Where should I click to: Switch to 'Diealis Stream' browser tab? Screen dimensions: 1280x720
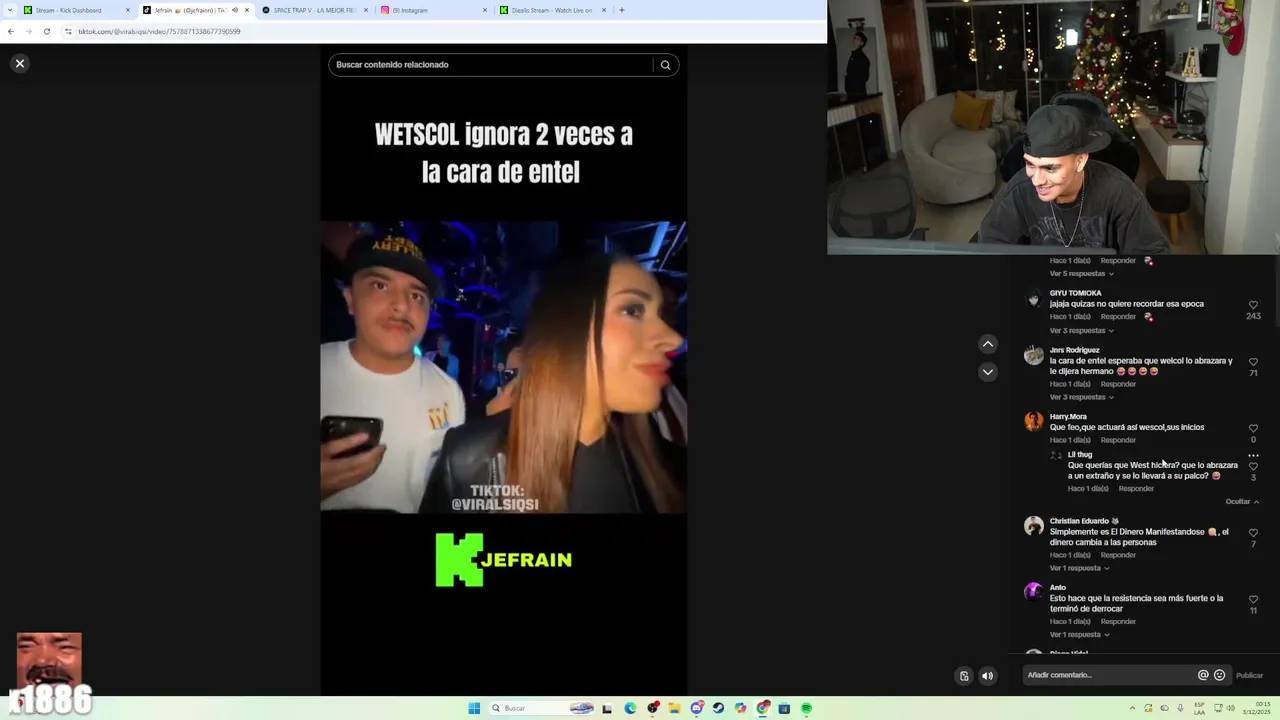550,10
